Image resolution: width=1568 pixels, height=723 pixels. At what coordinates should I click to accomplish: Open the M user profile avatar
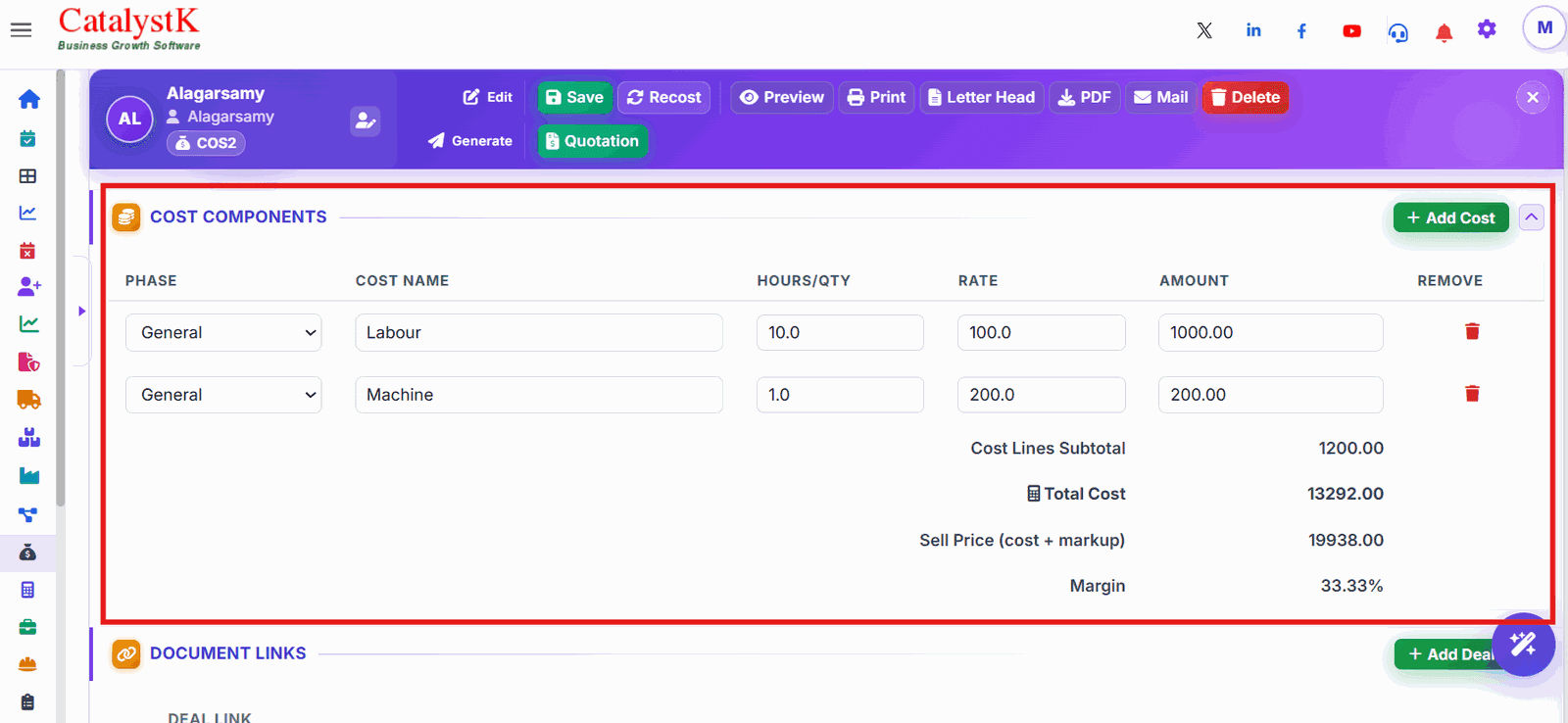point(1544,28)
